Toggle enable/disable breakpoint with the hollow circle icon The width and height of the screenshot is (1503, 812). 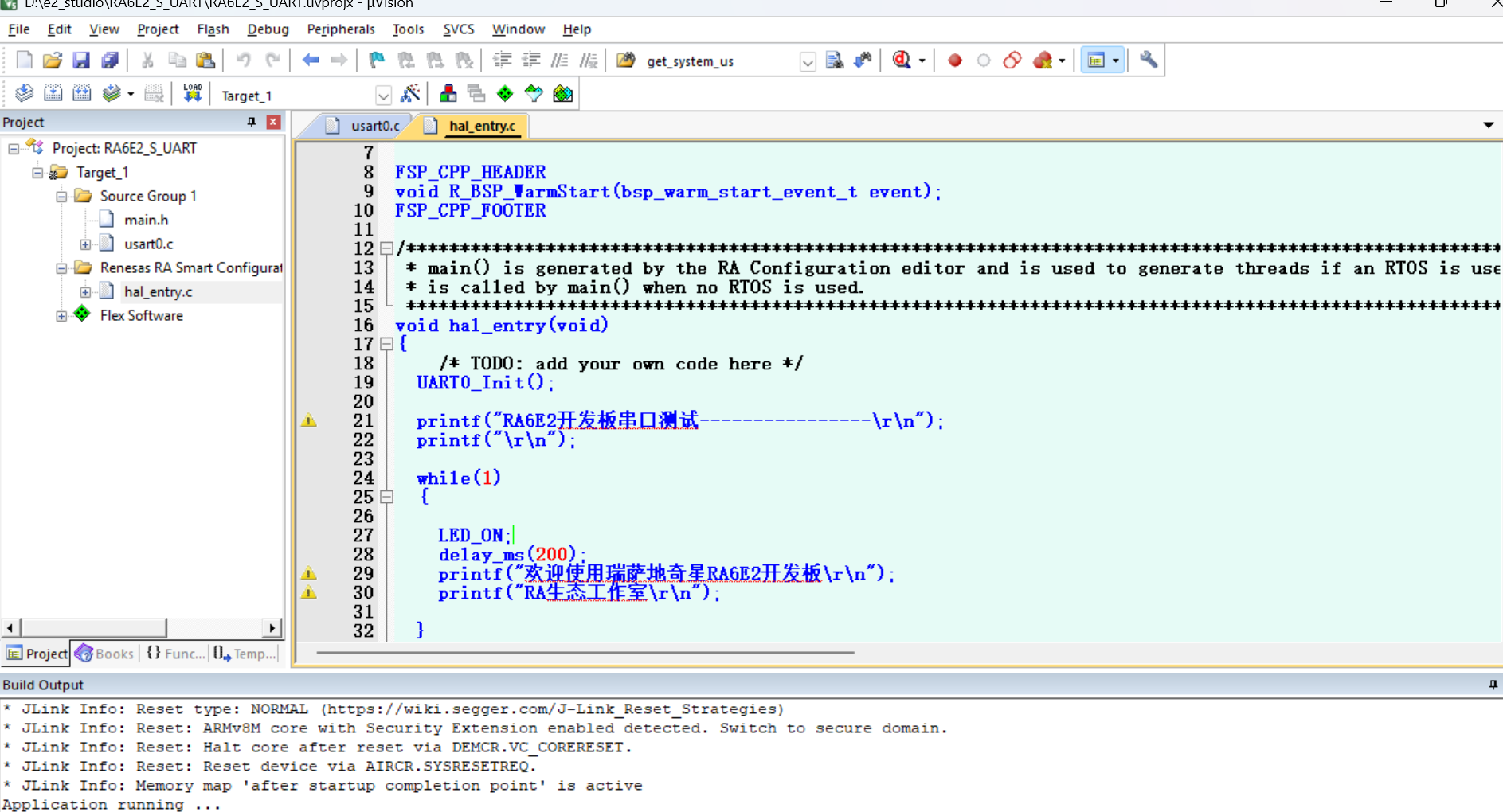984,61
